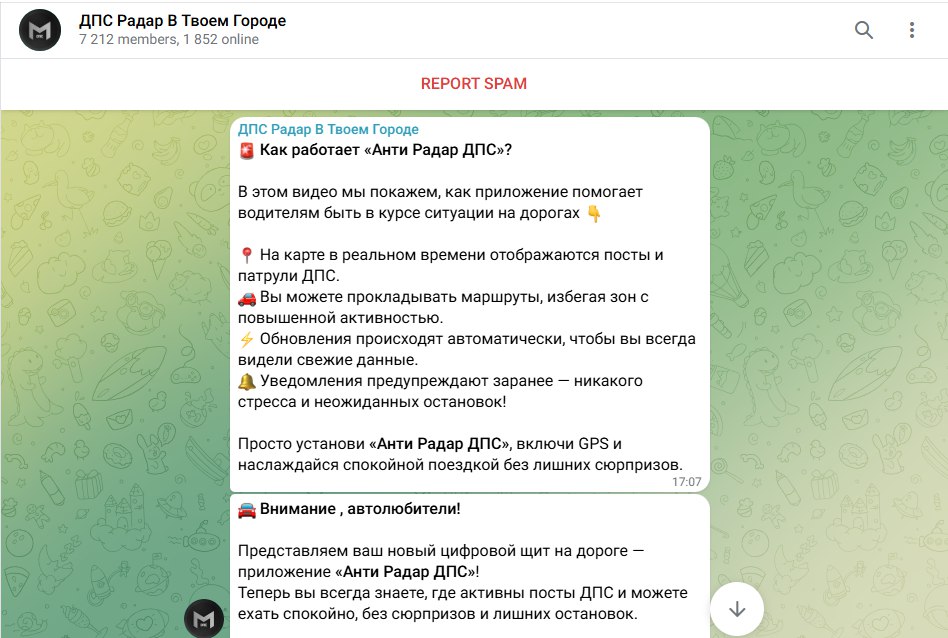The image size is (948, 638).
Task: Click the 17:07 message timestamp
Action: click(x=686, y=481)
